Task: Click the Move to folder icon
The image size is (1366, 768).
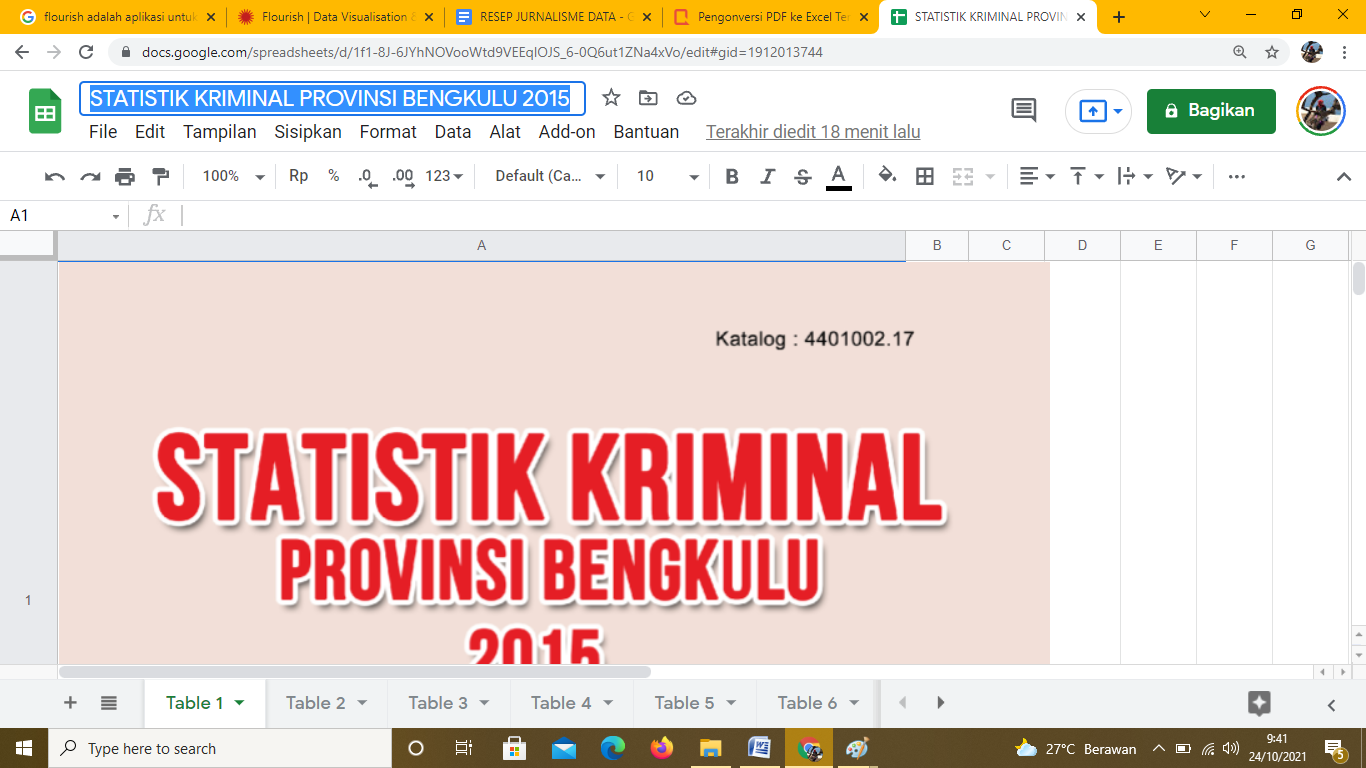Action: 648,98
